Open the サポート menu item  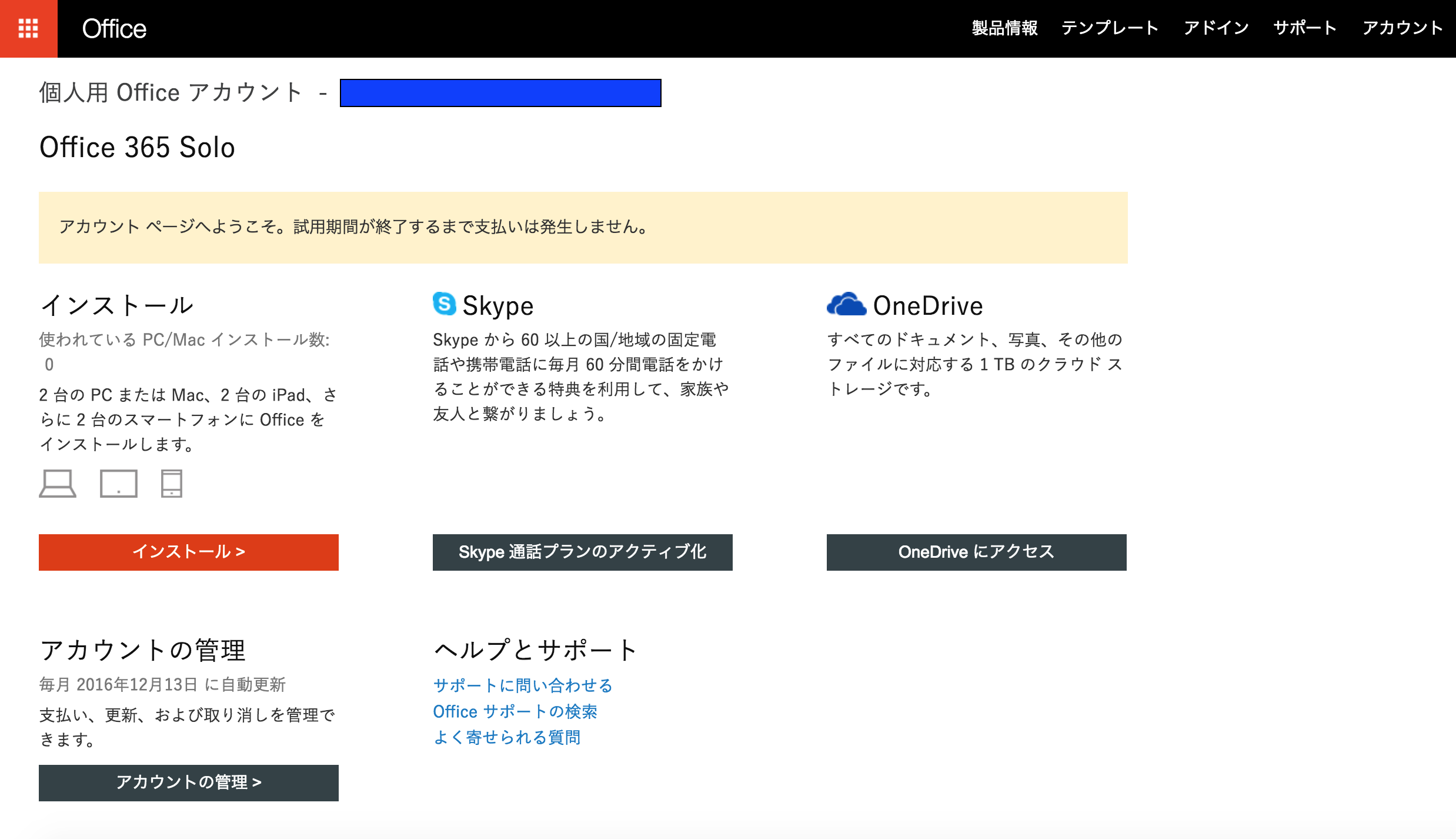(x=1305, y=28)
